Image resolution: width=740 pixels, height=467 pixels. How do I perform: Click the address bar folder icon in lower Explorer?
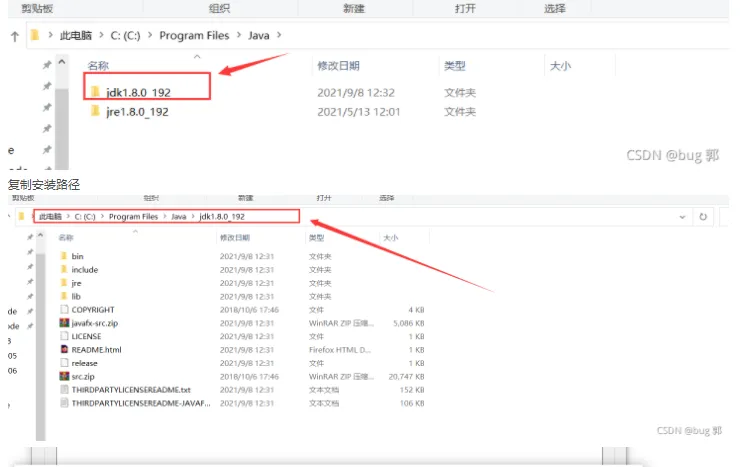click(x=21, y=216)
